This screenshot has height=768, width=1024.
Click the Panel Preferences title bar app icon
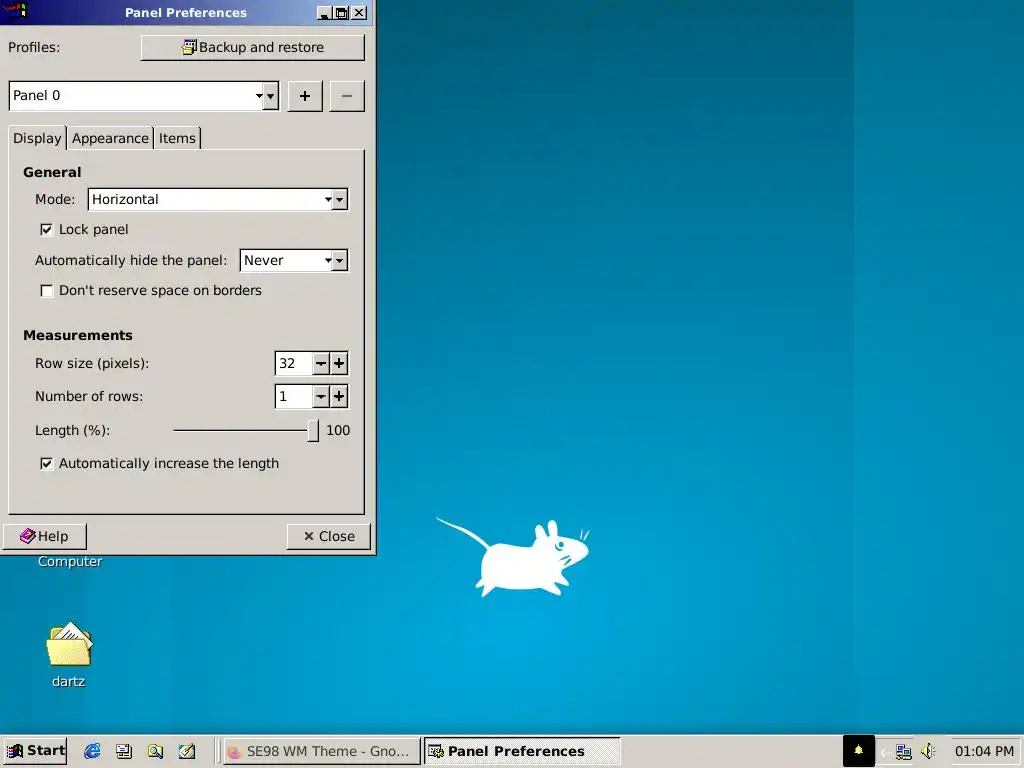(16, 11)
